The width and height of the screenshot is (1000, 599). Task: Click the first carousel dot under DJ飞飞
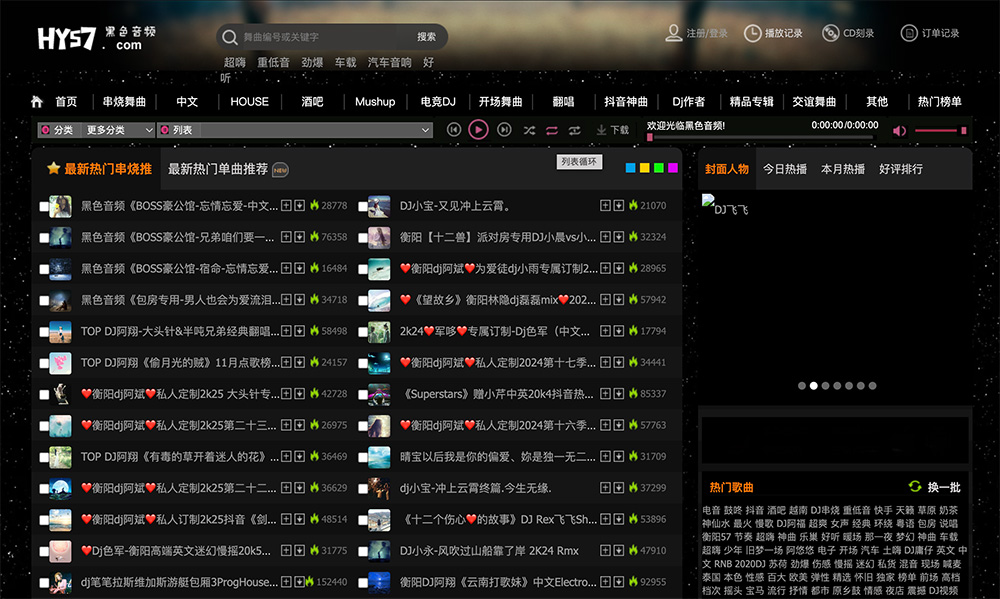tap(802, 386)
